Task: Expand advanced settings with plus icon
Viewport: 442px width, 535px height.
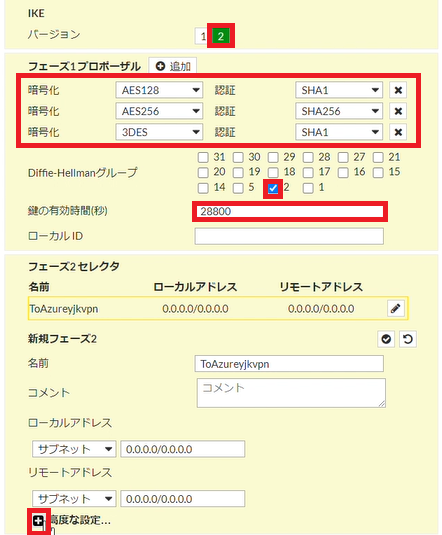Action: click(38, 521)
